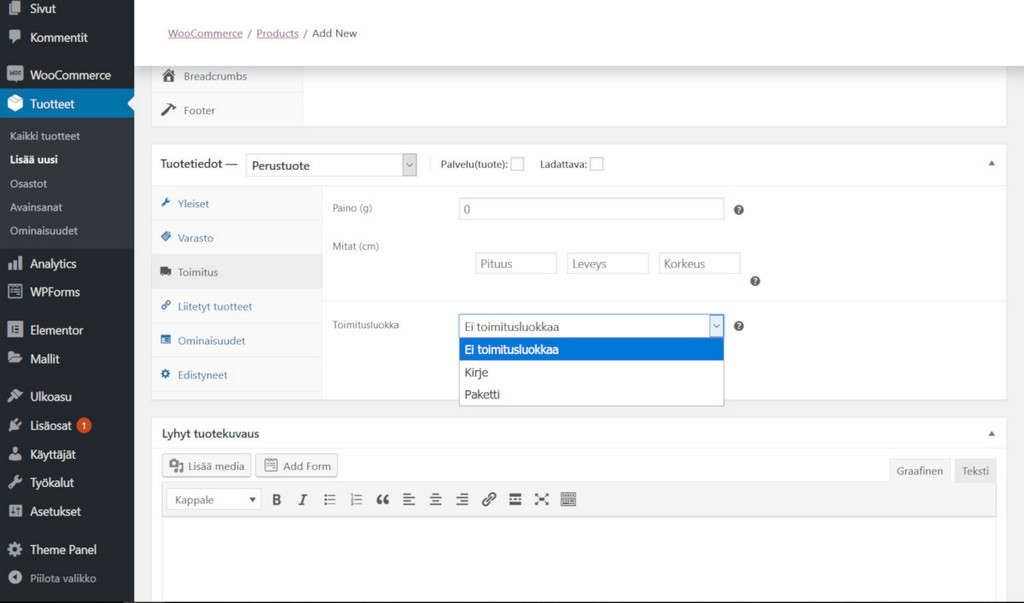Click the insert link icon
This screenshot has height=603, width=1024.
488,500
